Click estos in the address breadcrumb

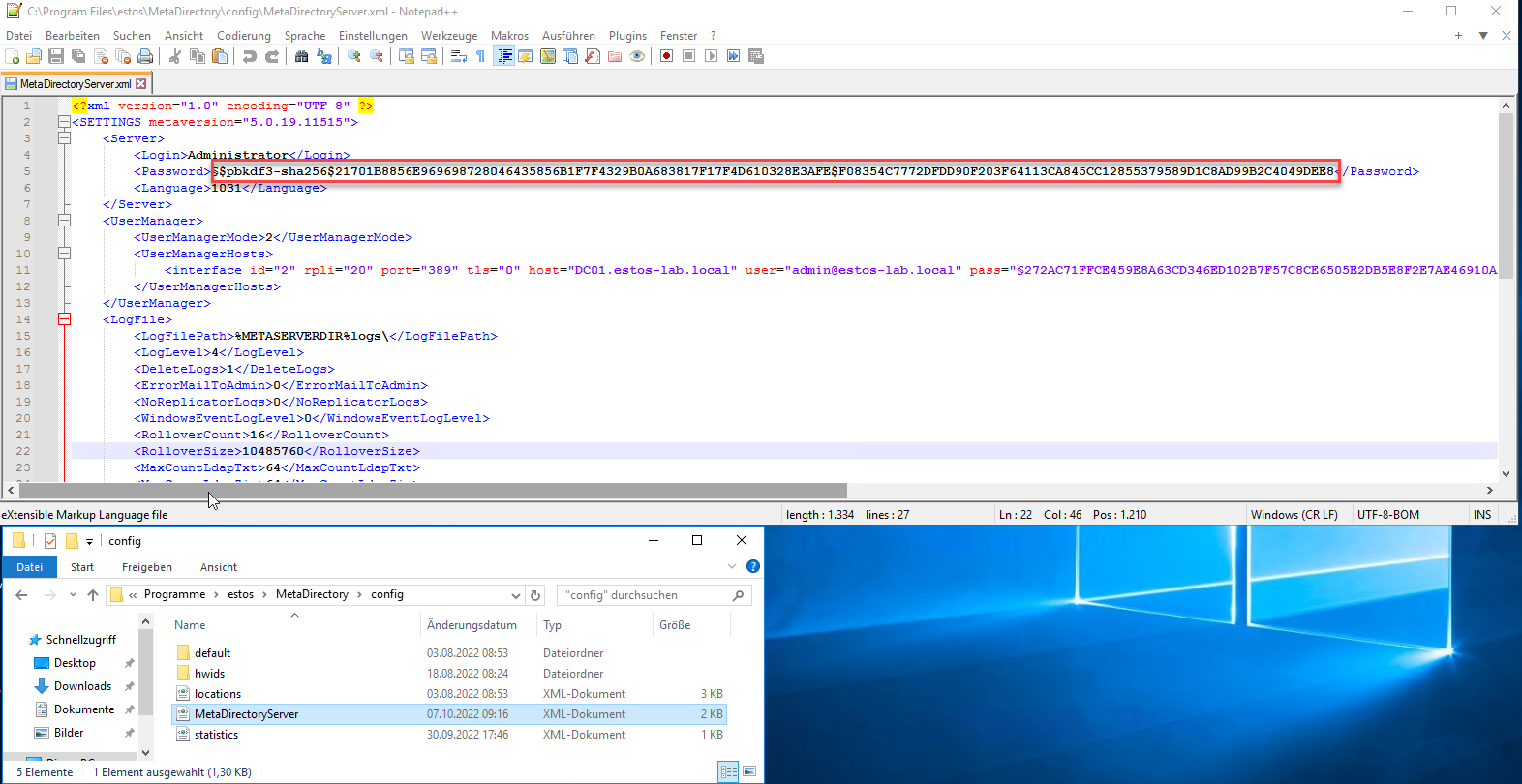(x=240, y=595)
